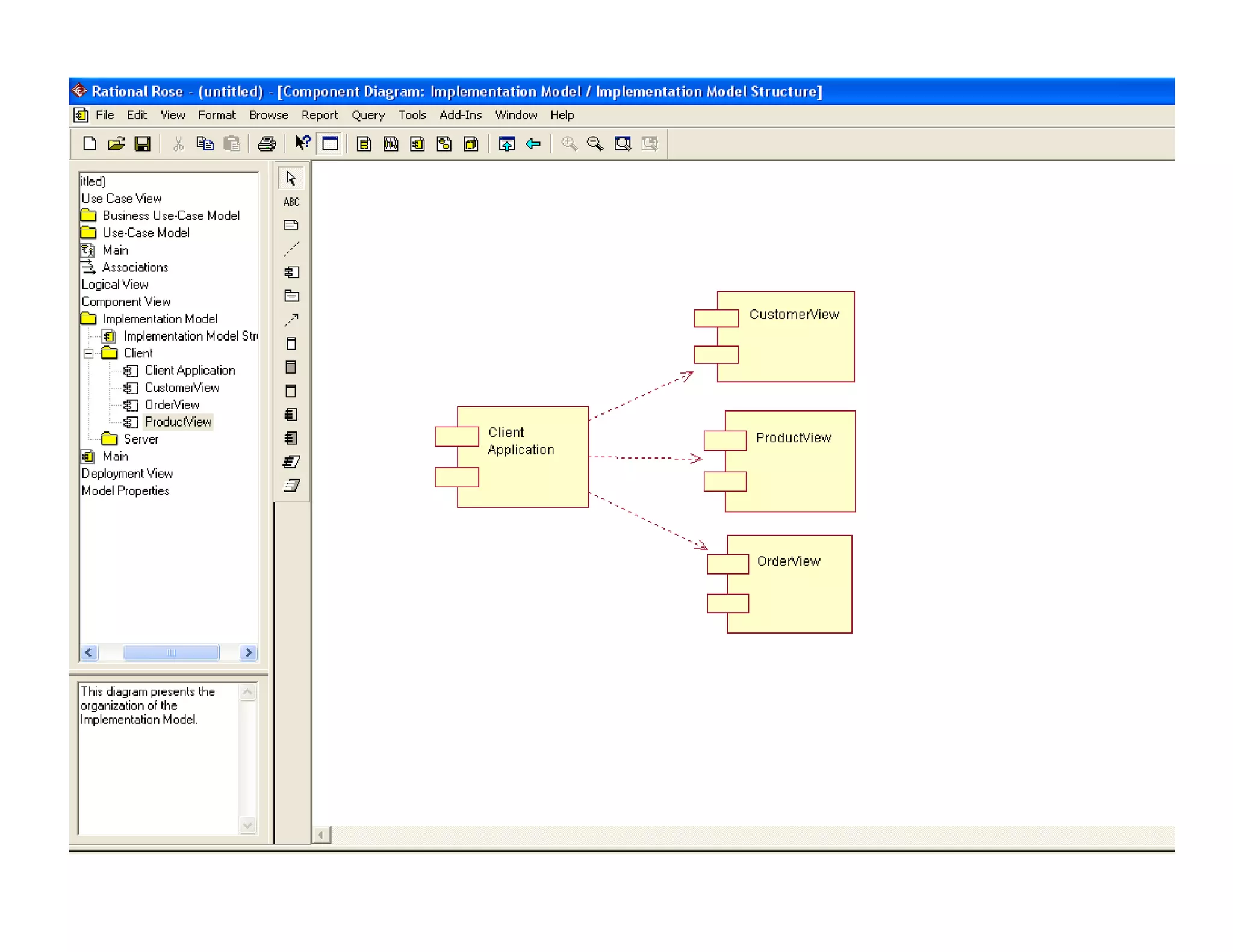Screen dimensions: 1233x952
Task: Click the browser scrollbar right arrow
Action: (248, 652)
